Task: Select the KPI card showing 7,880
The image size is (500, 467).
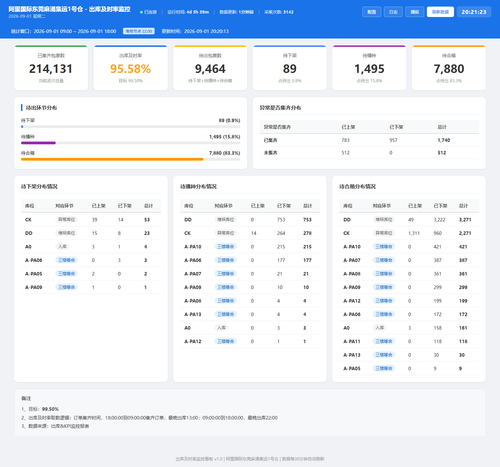Action: tap(449, 68)
